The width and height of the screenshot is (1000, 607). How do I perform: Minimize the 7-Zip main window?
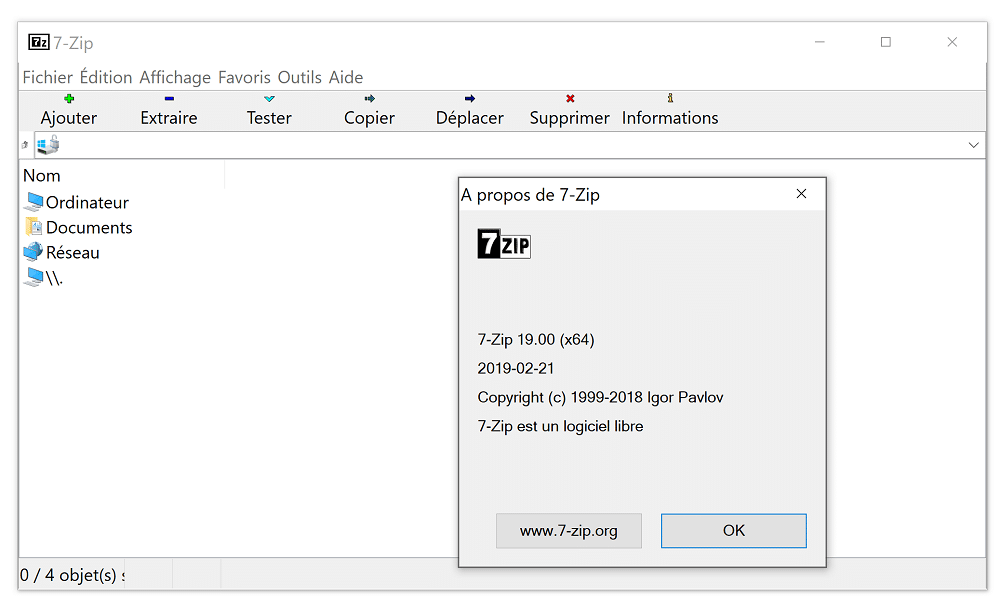tap(820, 42)
